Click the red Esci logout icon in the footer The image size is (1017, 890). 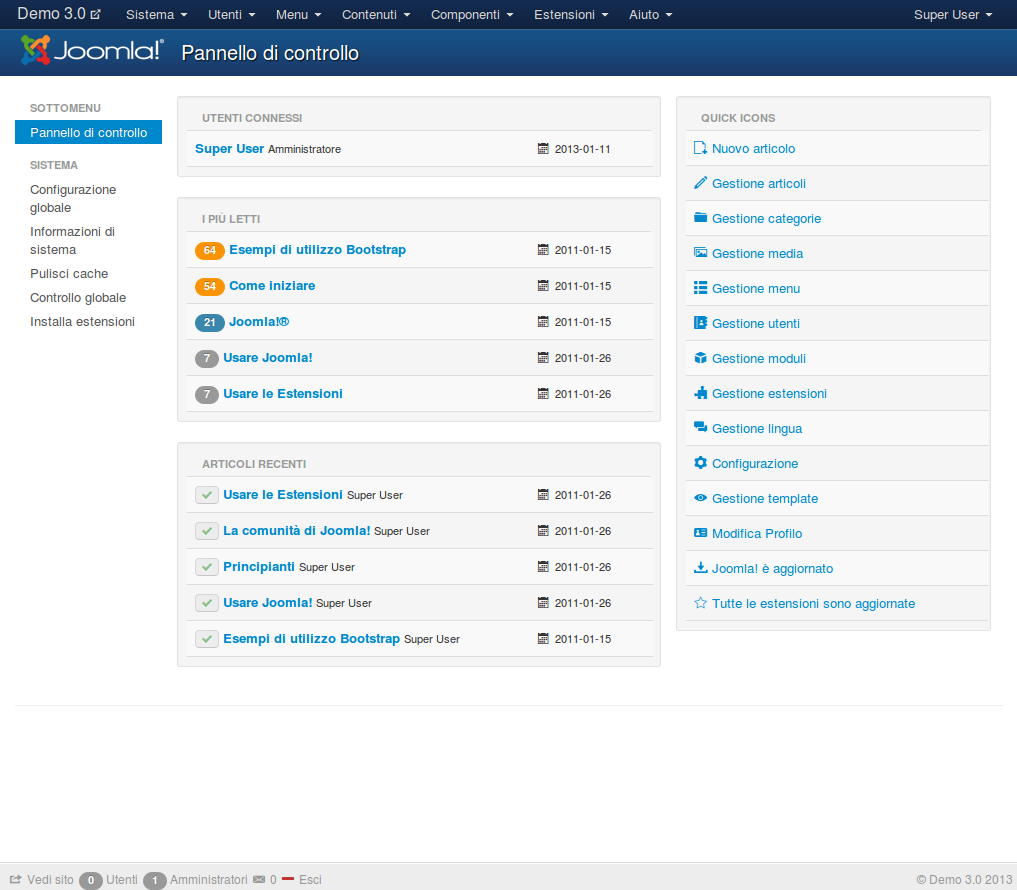289,879
